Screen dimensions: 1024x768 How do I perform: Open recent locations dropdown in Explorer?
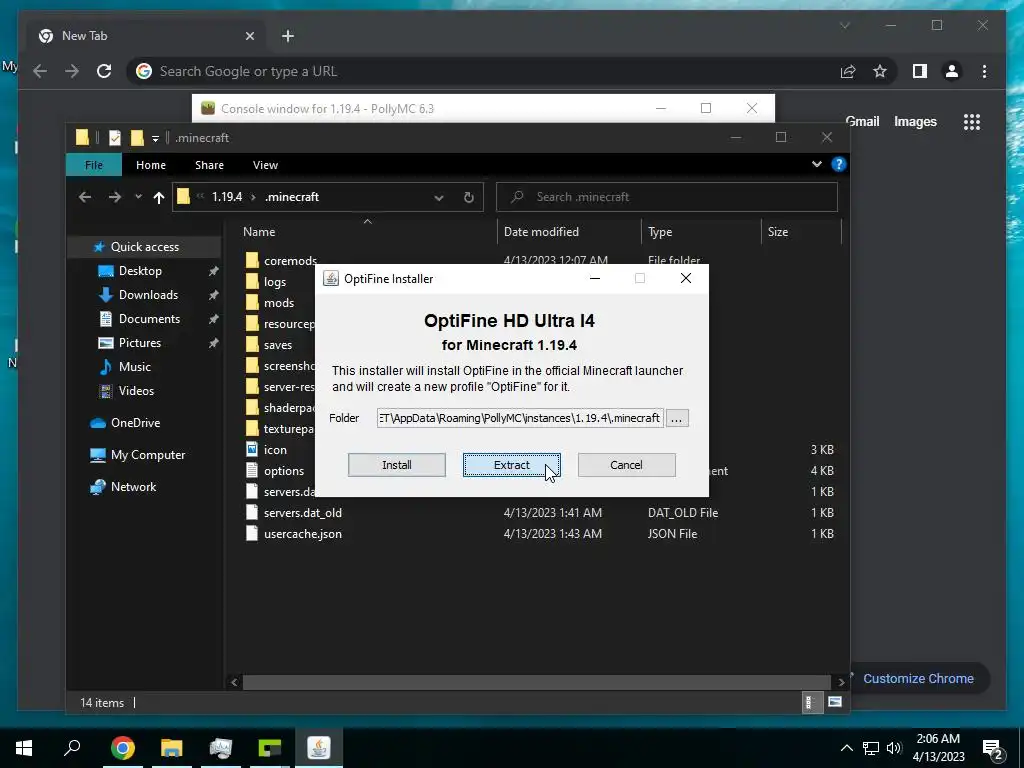(x=138, y=197)
